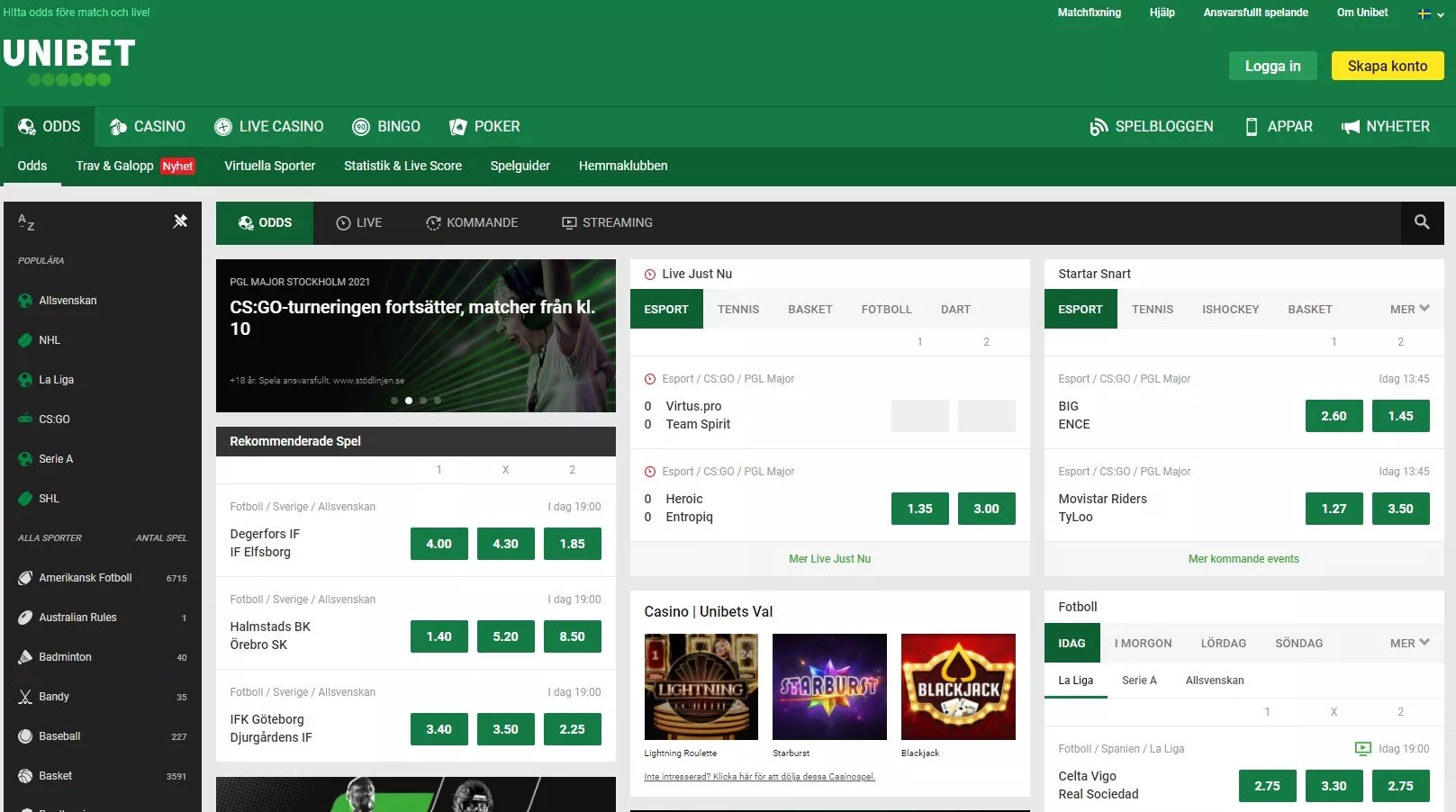
Task: Click the Nyheter megaphone icon
Action: tap(1350, 127)
